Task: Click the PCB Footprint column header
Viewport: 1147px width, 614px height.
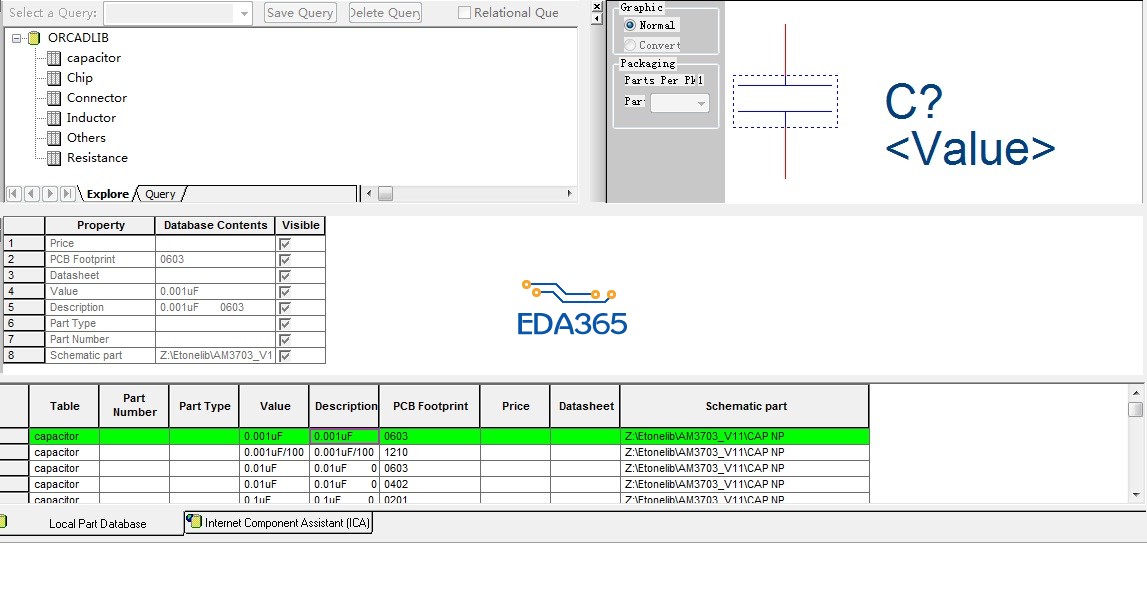Action: tap(430, 406)
